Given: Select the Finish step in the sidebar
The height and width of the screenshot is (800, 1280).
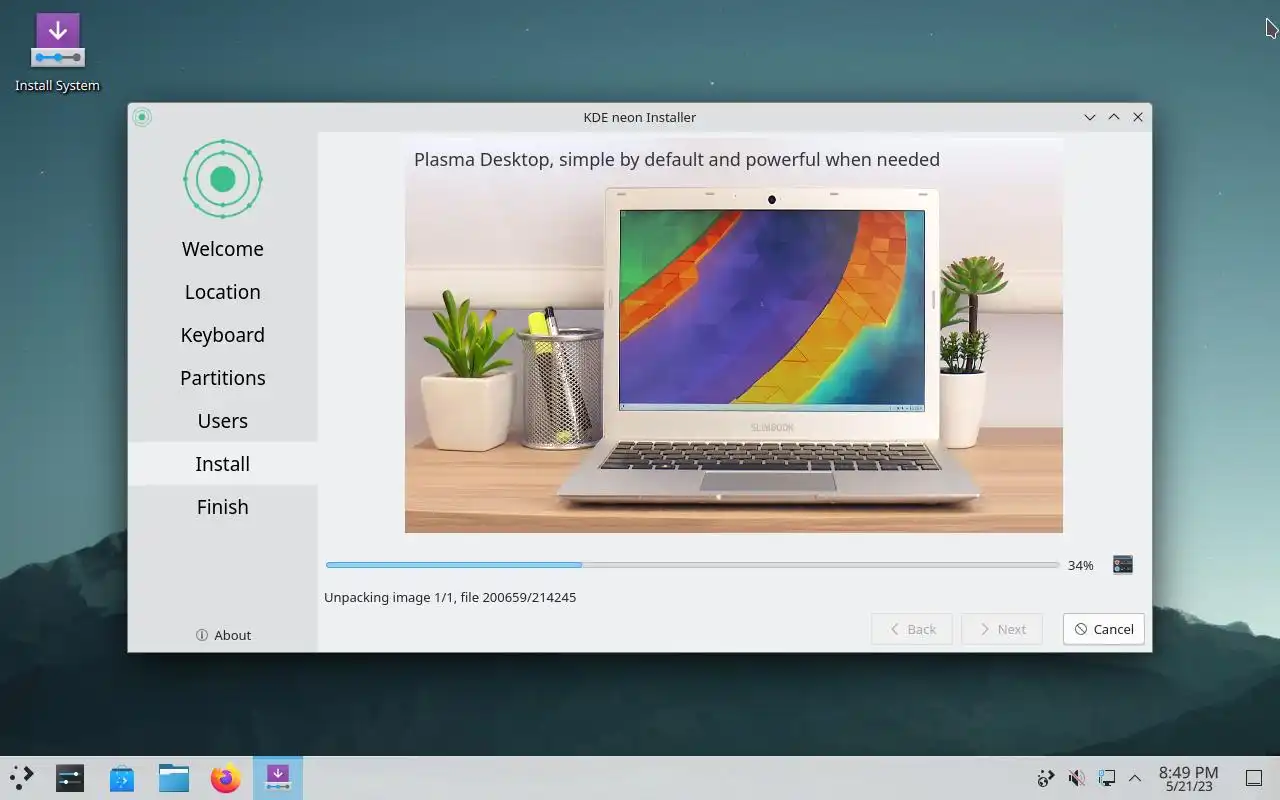Looking at the screenshot, I should [x=223, y=507].
